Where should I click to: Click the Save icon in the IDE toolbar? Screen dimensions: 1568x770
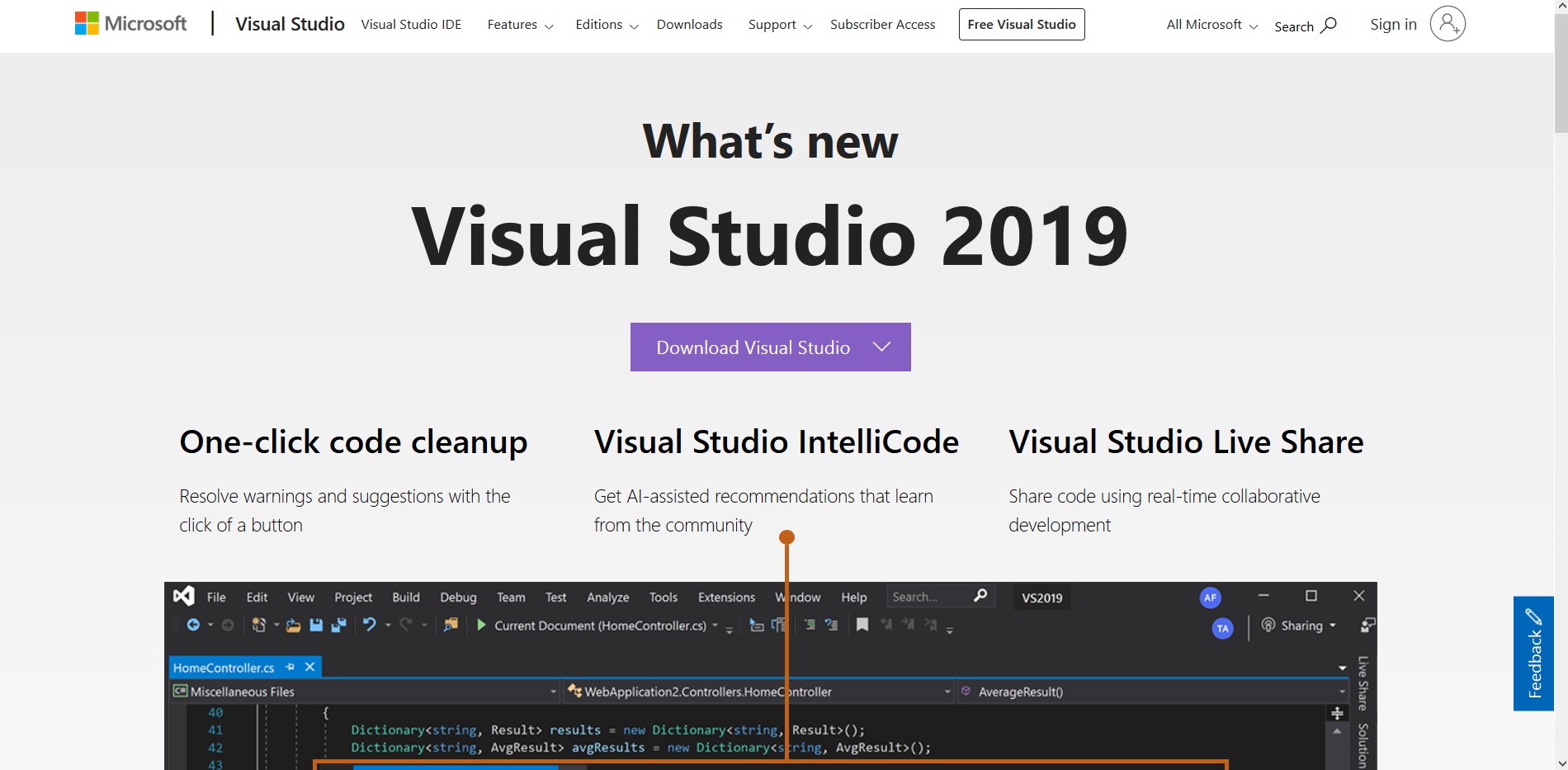316,626
